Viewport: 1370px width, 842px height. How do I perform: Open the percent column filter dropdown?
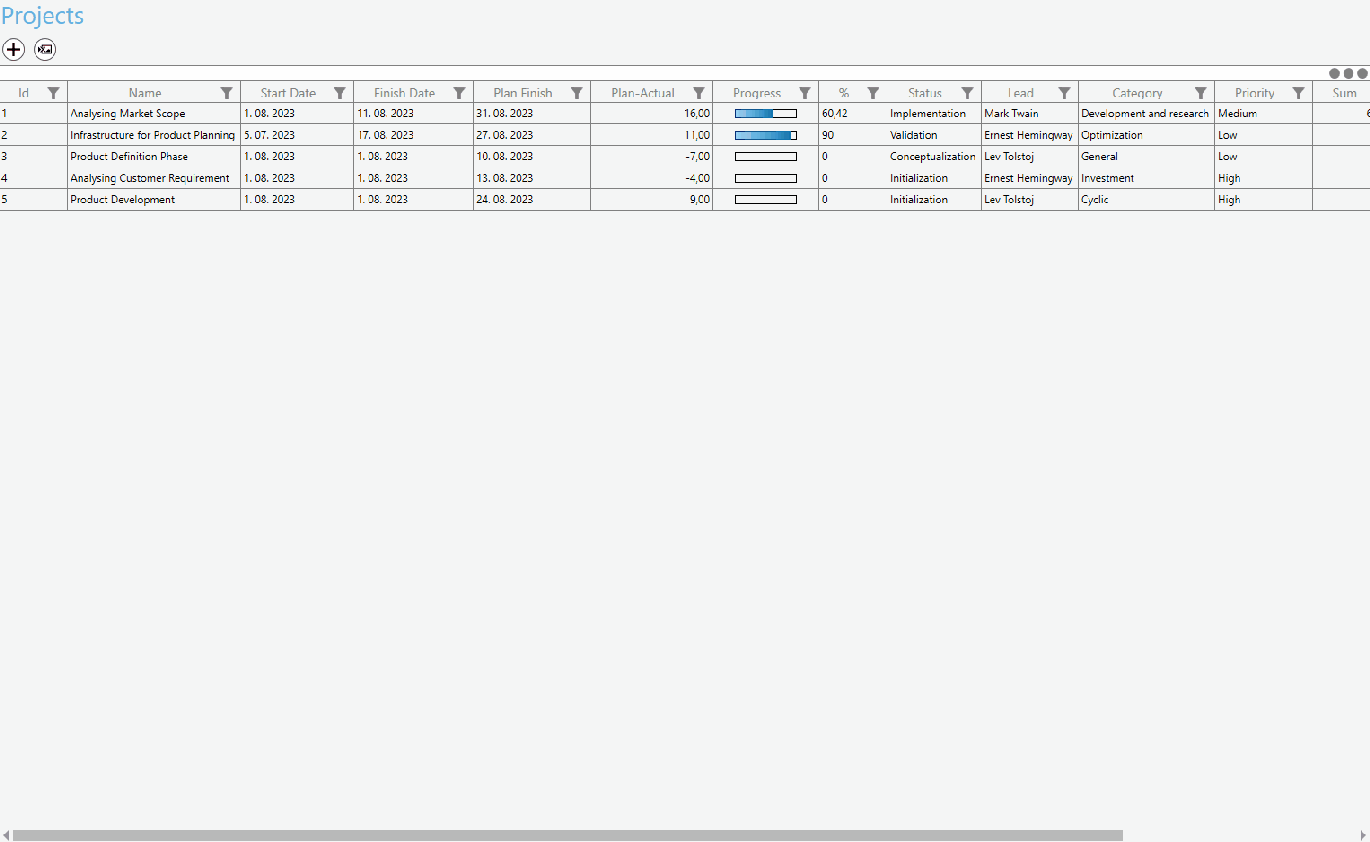(x=873, y=92)
